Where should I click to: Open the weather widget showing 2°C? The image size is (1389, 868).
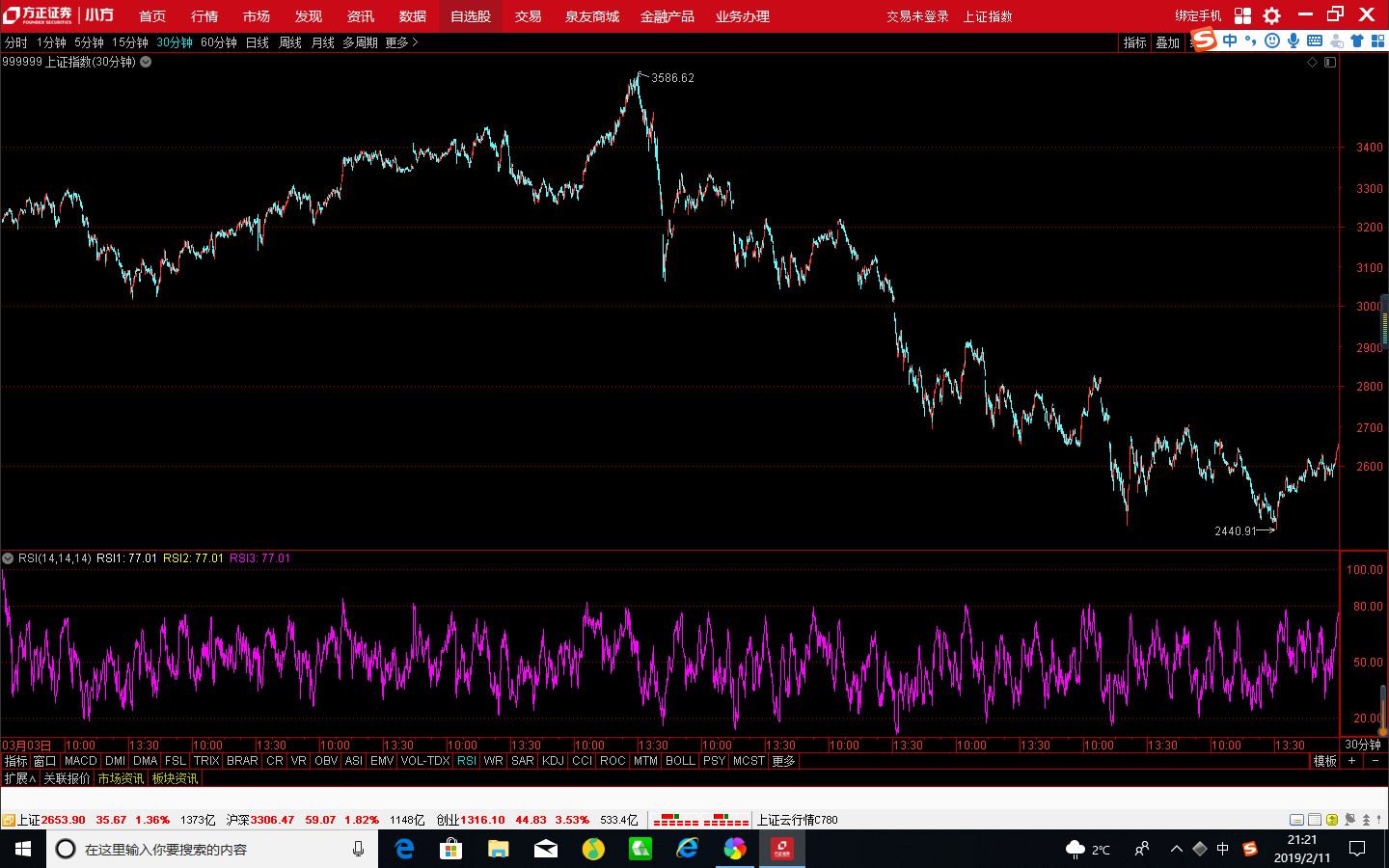[1088, 849]
